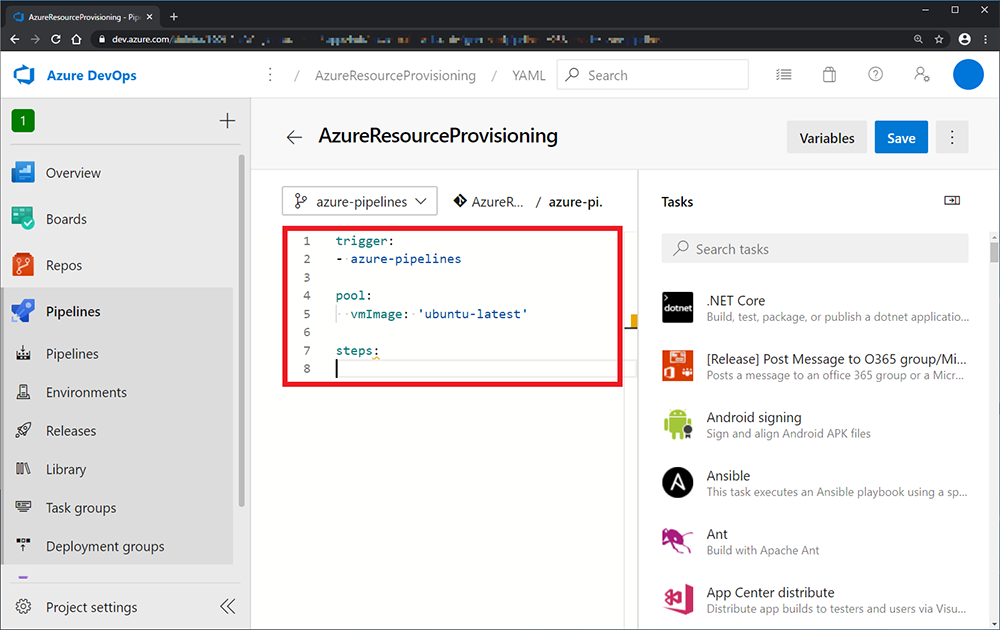Screen dimensions: 1000x630
Task: Reload the browser page
Action: tap(55, 40)
